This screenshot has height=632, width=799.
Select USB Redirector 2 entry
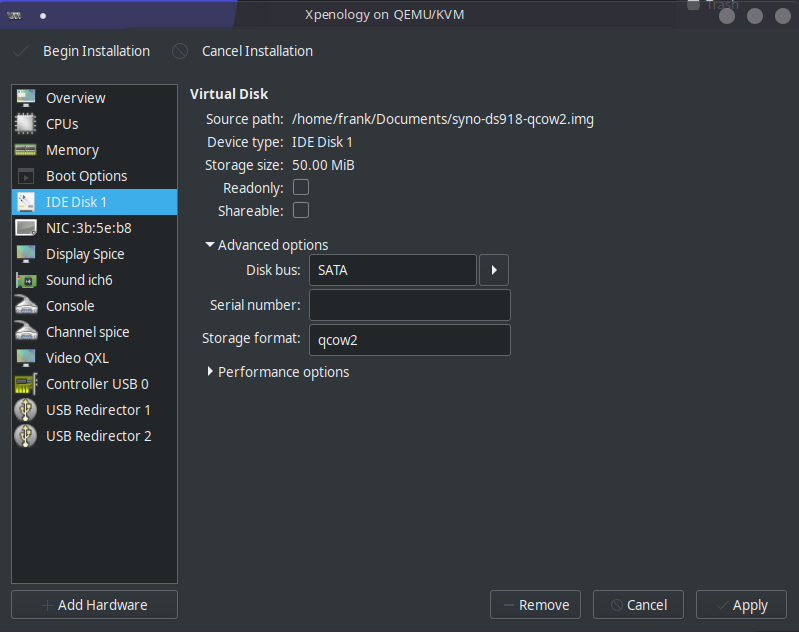pos(94,436)
